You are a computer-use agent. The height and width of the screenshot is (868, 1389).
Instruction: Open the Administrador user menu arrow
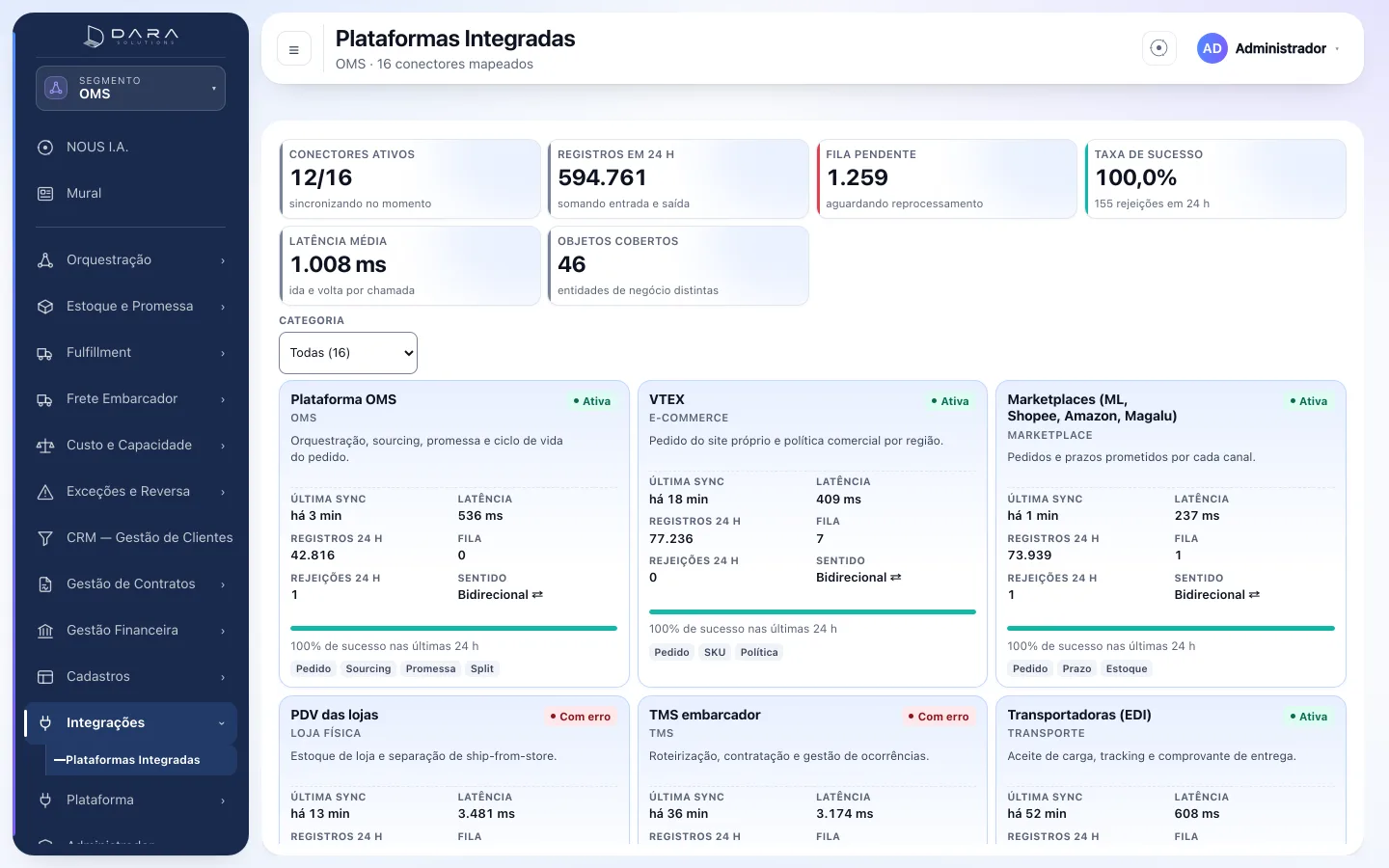(1337, 49)
